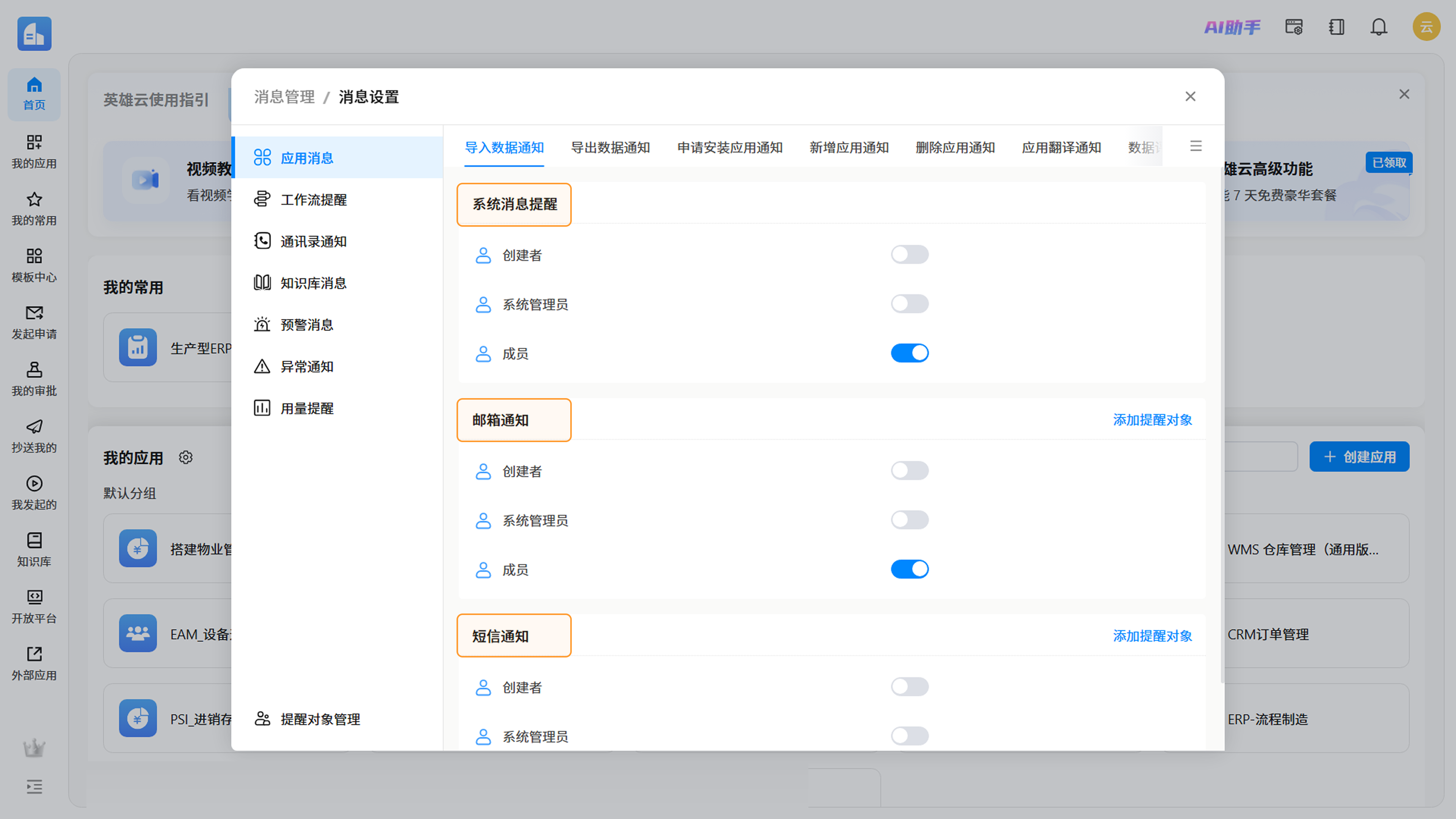The image size is (1456, 819).
Task: Click the notebook panel icon in header
Action: (x=1336, y=27)
